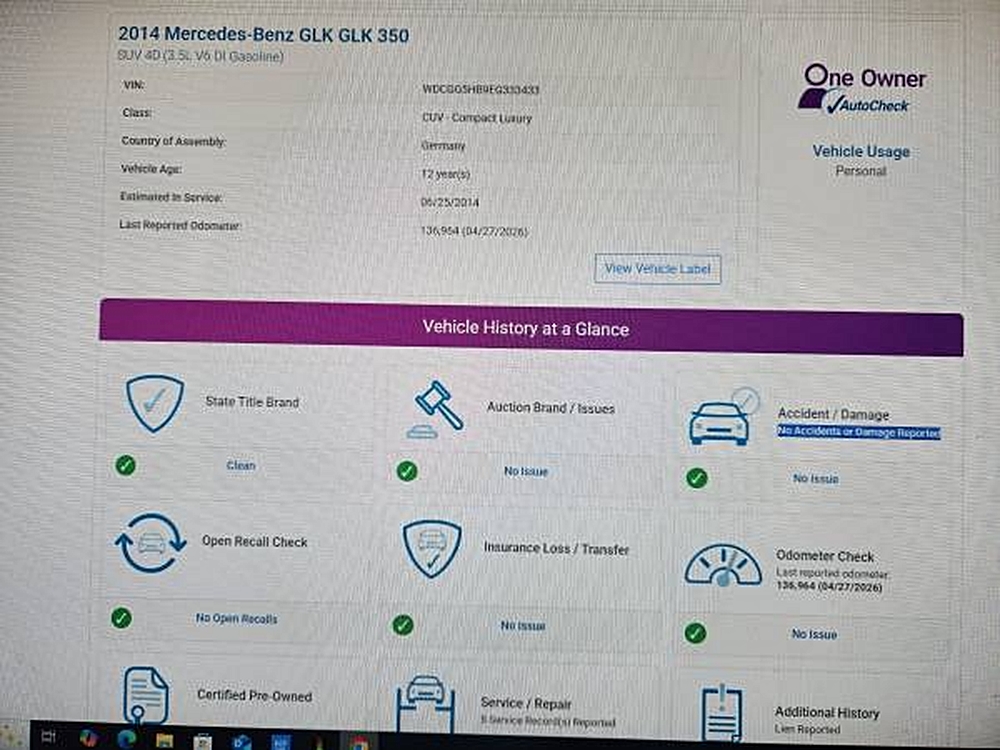The width and height of the screenshot is (1000, 750).
Task: Click green checkmark under Odometer Check
Action: coord(695,633)
